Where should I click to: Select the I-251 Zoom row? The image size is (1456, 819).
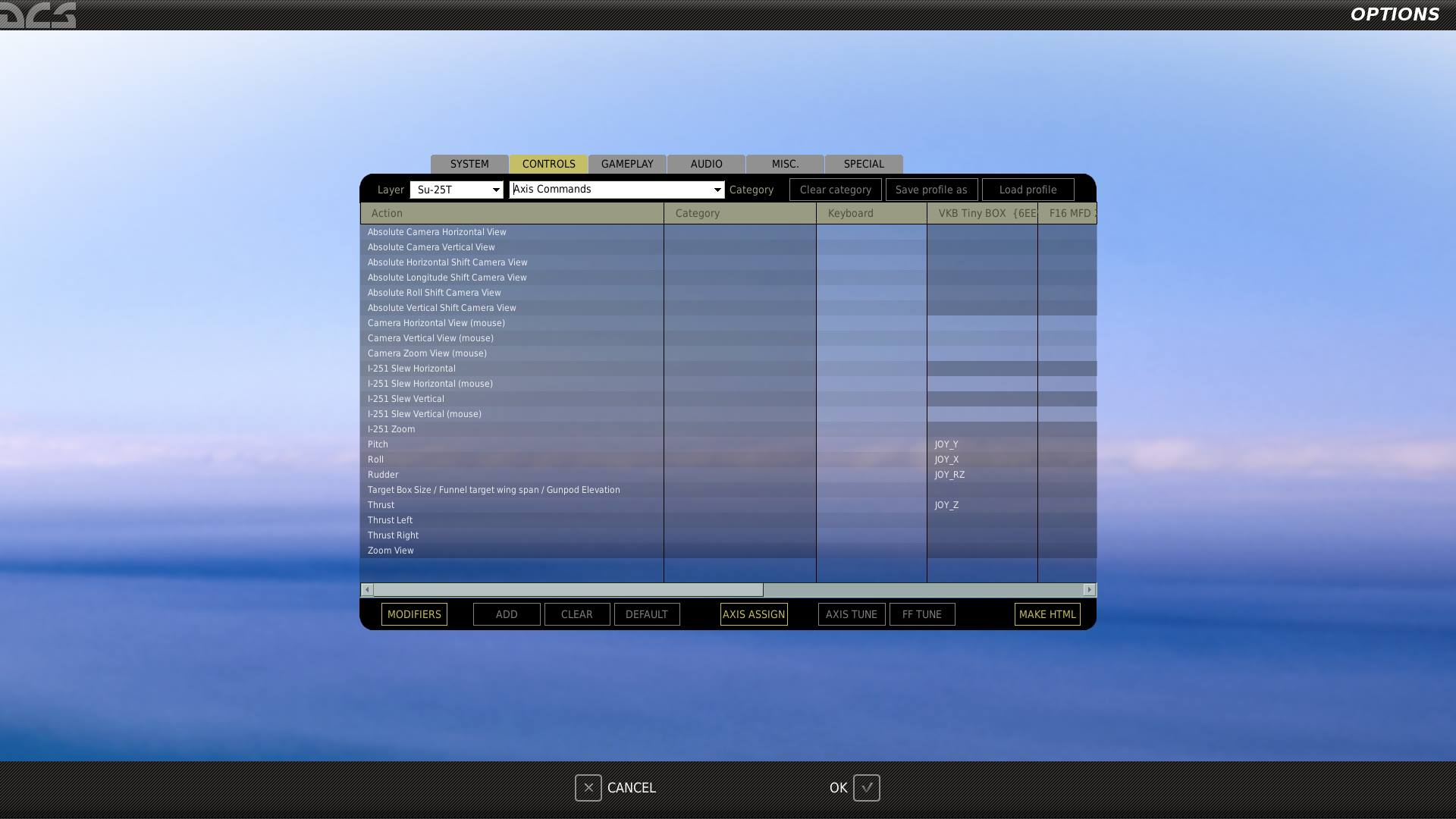[x=728, y=429]
